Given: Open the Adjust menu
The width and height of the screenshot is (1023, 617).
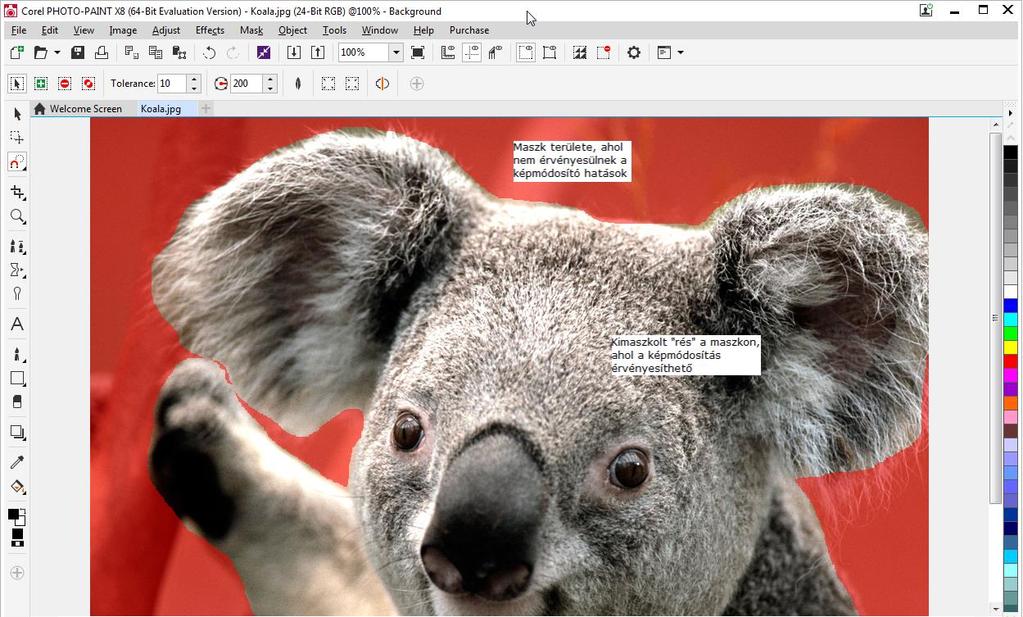Looking at the screenshot, I should click(166, 30).
